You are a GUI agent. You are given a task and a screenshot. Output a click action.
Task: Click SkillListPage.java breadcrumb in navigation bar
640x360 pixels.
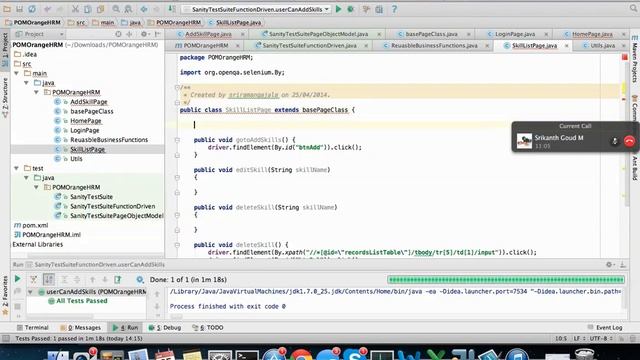[x=235, y=23]
